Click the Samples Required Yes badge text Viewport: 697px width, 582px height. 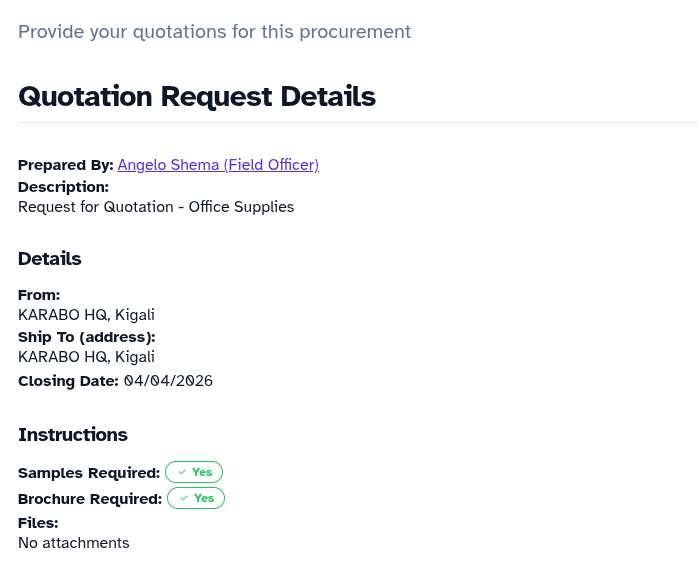pyautogui.click(x=202, y=472)
